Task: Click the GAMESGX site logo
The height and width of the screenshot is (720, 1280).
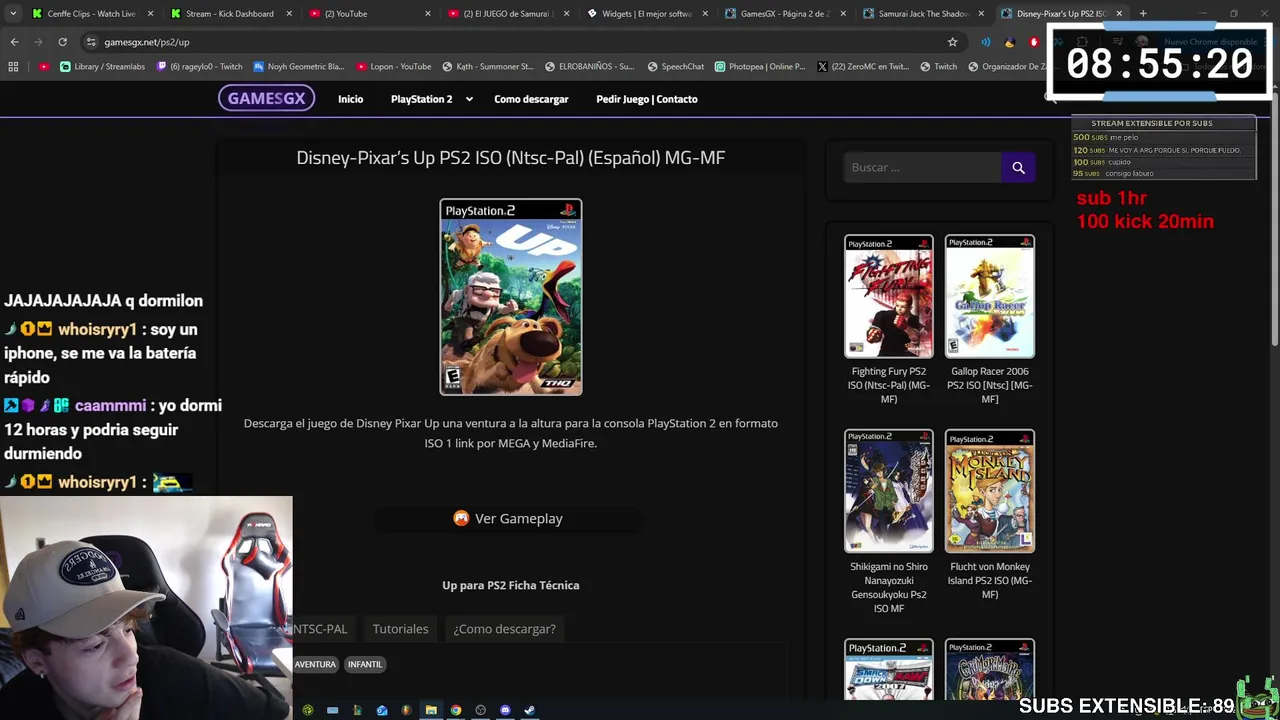Action: click(x=266, y=98)
